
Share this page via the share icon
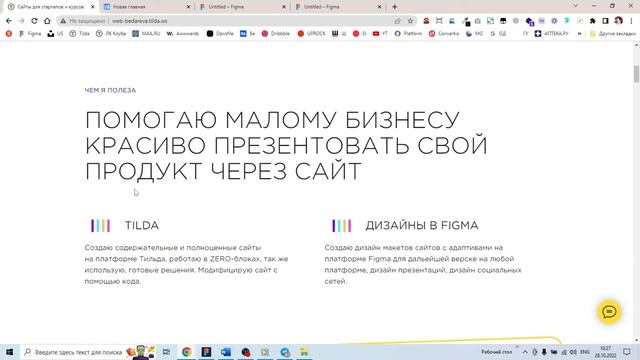pyautogui.click(x=398, y=21)
